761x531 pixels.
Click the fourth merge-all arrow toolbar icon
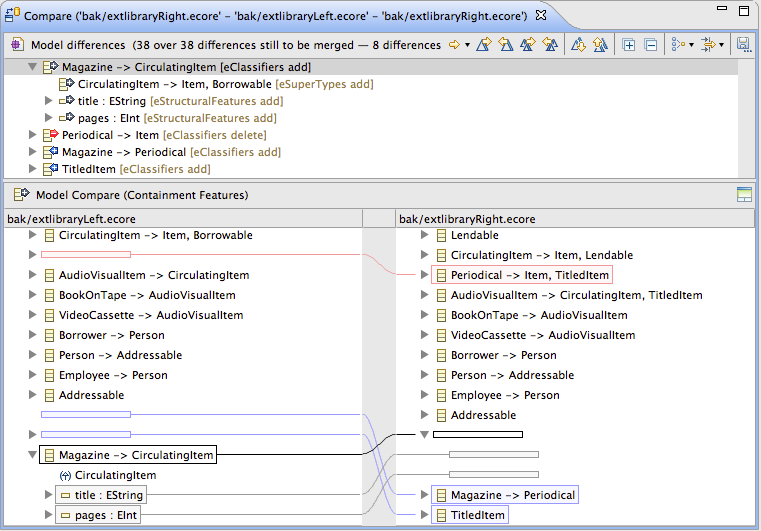(x=550, y=45)
